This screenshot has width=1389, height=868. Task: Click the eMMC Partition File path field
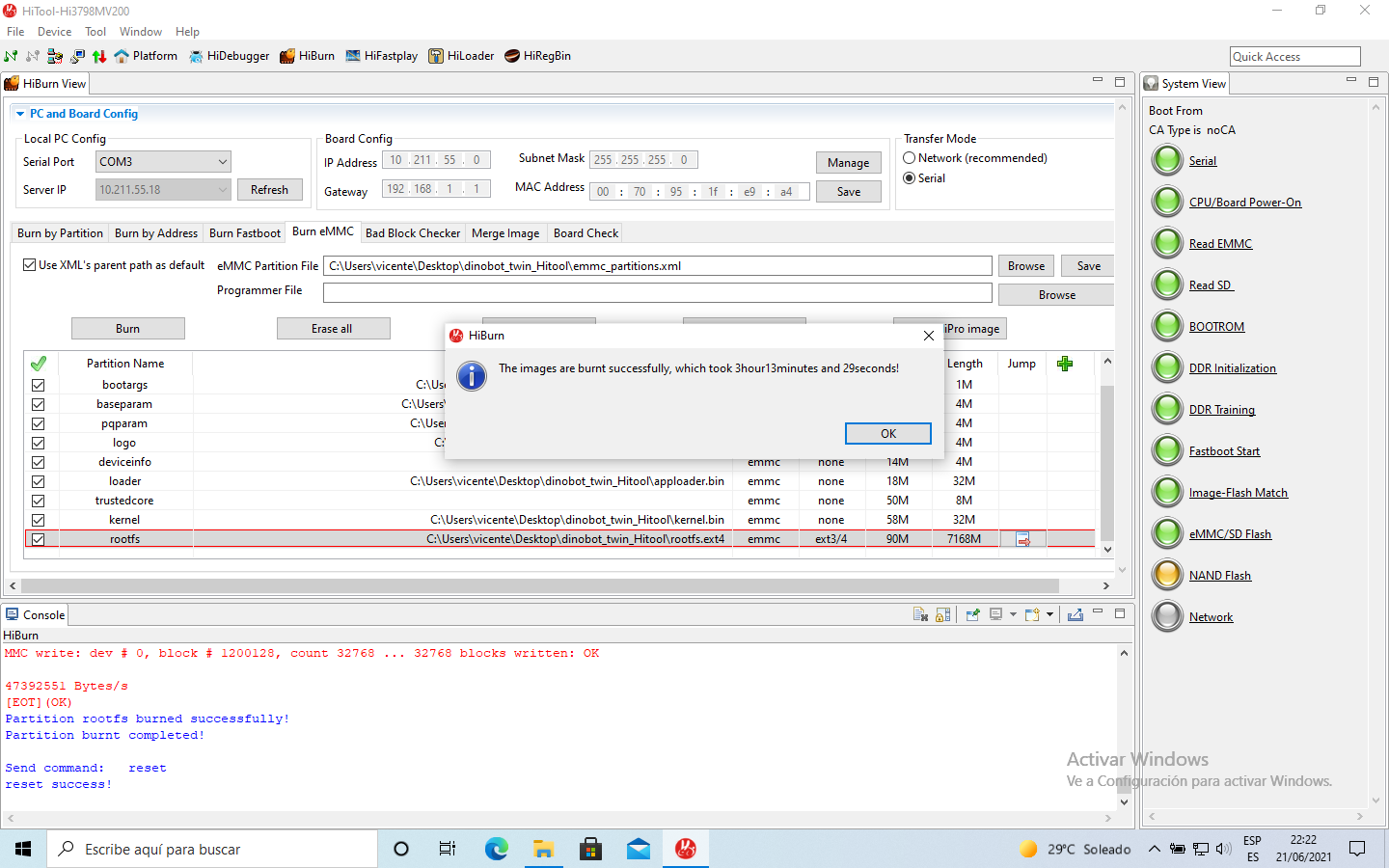658,266
